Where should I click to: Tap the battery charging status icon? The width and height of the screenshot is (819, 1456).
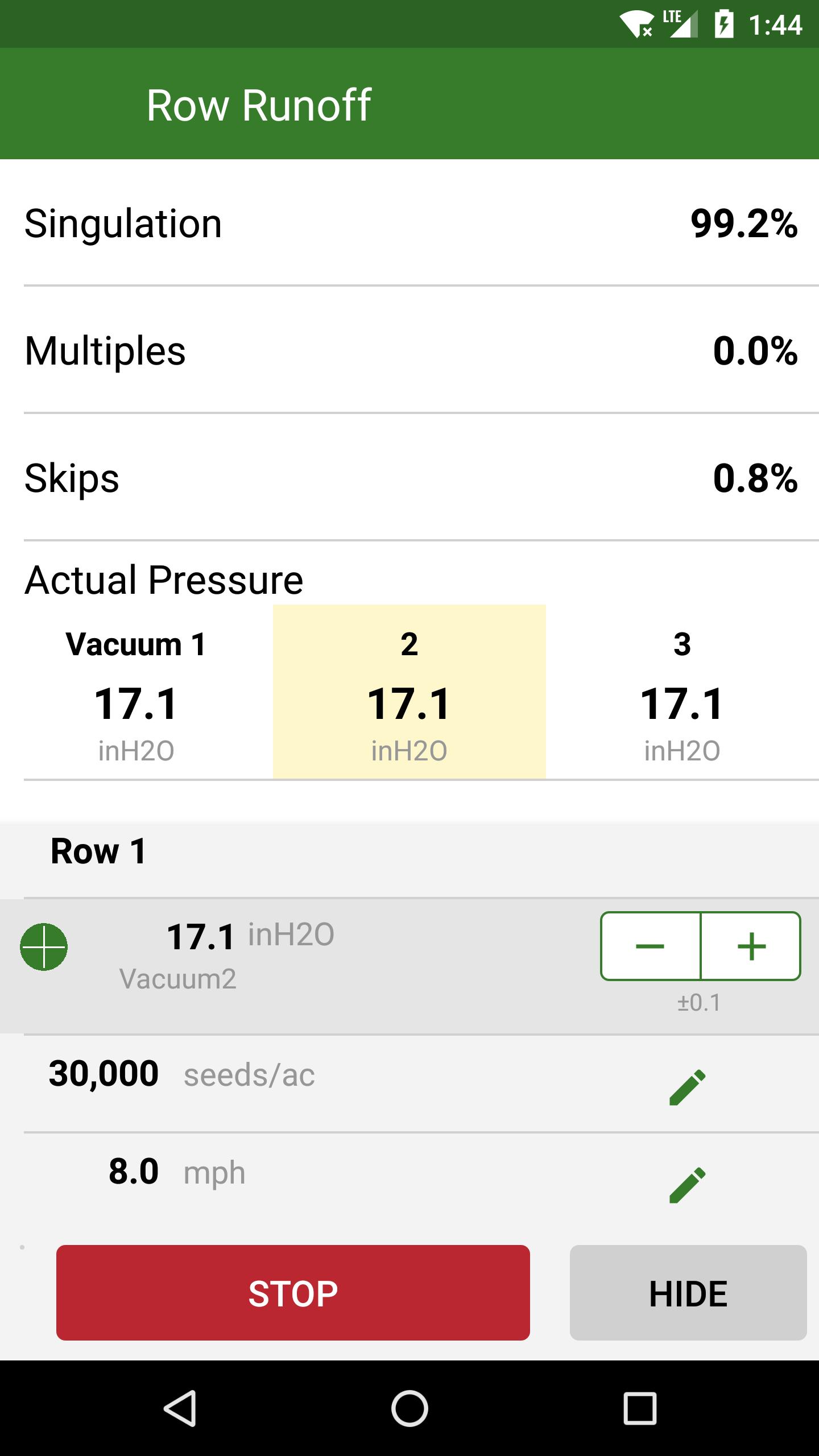coord(723,25)
